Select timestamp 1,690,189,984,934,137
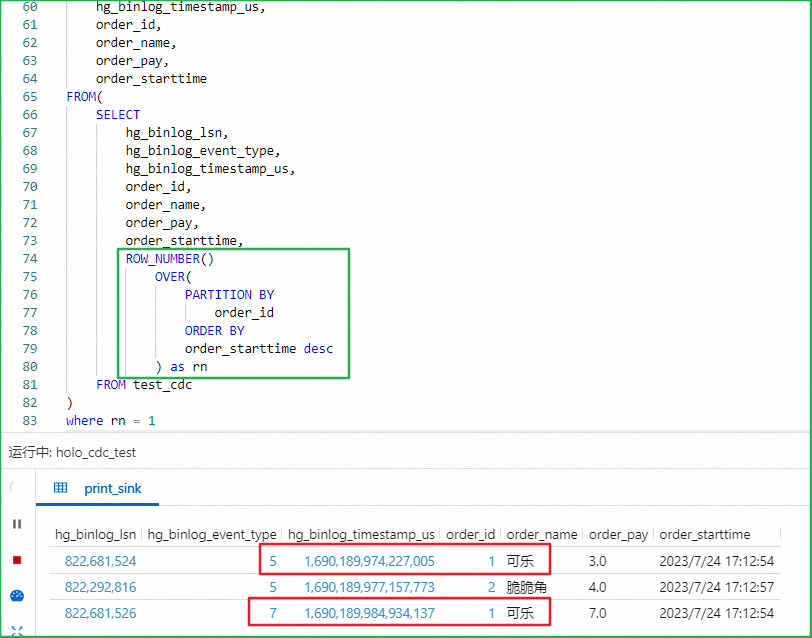Image resolution: width=812 pixels, height=638 pixels. [x=369, y=613]
